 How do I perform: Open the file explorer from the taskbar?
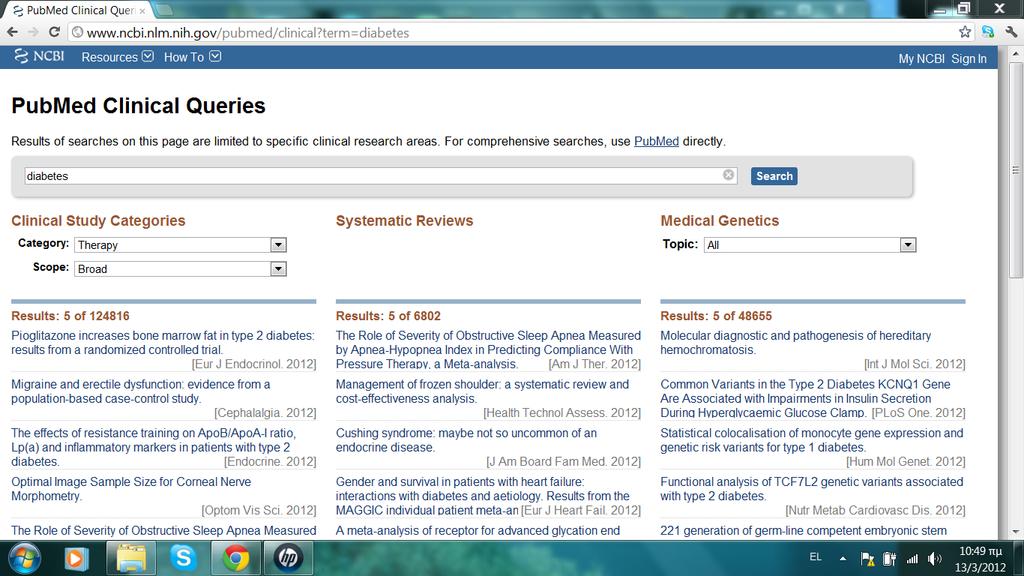(131, 558)
